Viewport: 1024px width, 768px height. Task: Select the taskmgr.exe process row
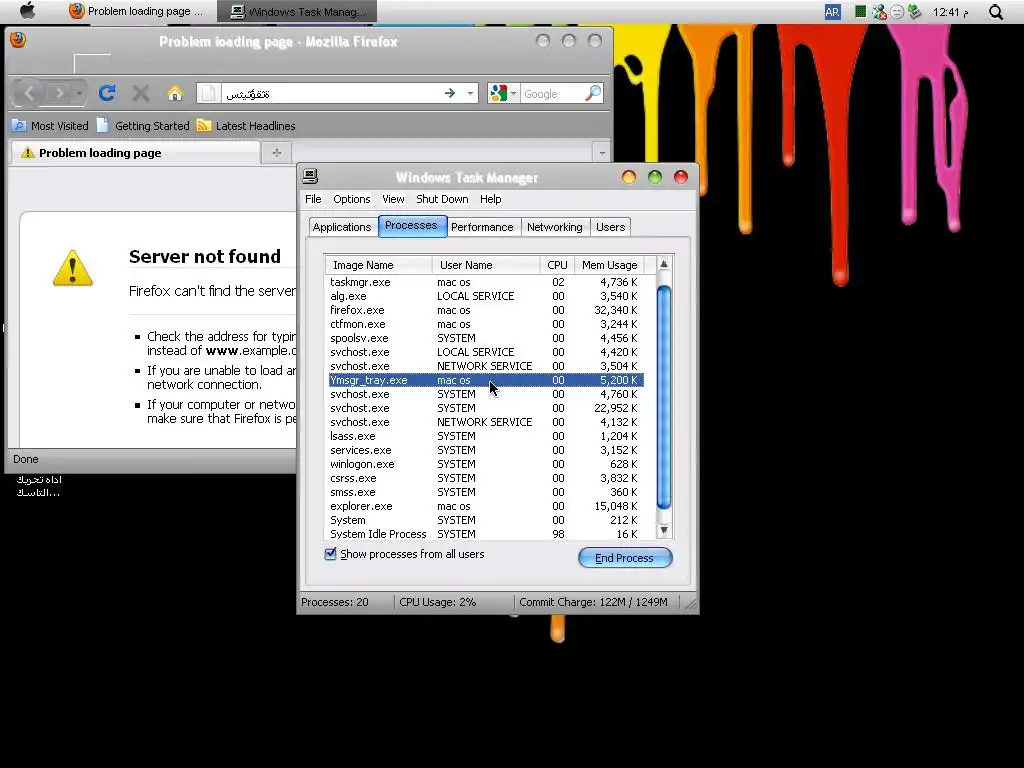click(485, 282)
